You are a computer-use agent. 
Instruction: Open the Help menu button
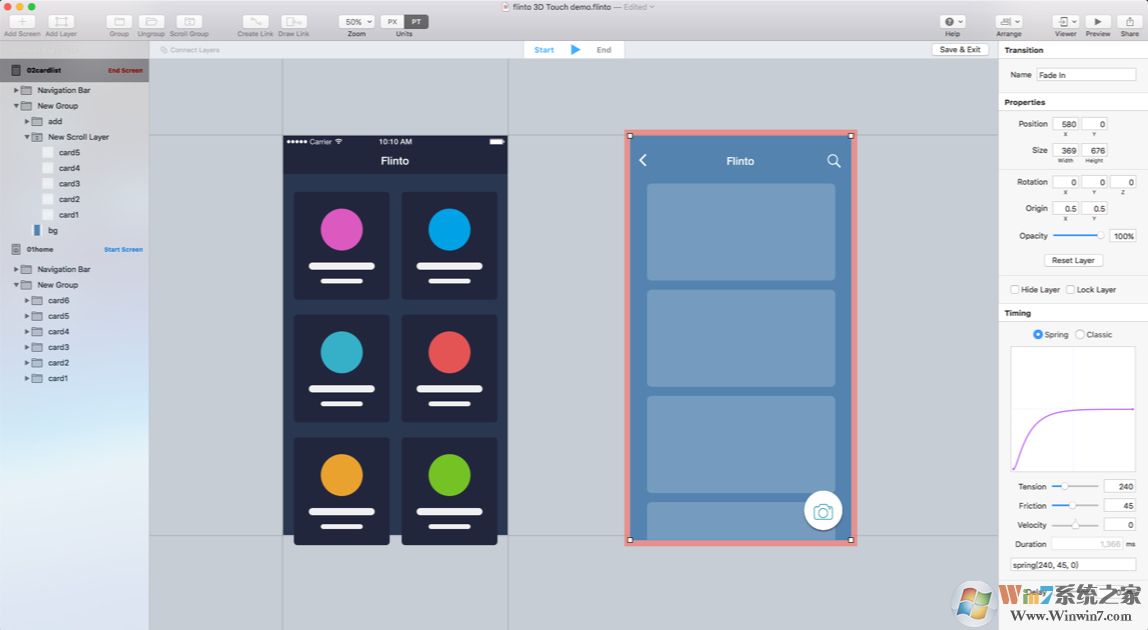(x=953, y=22)
